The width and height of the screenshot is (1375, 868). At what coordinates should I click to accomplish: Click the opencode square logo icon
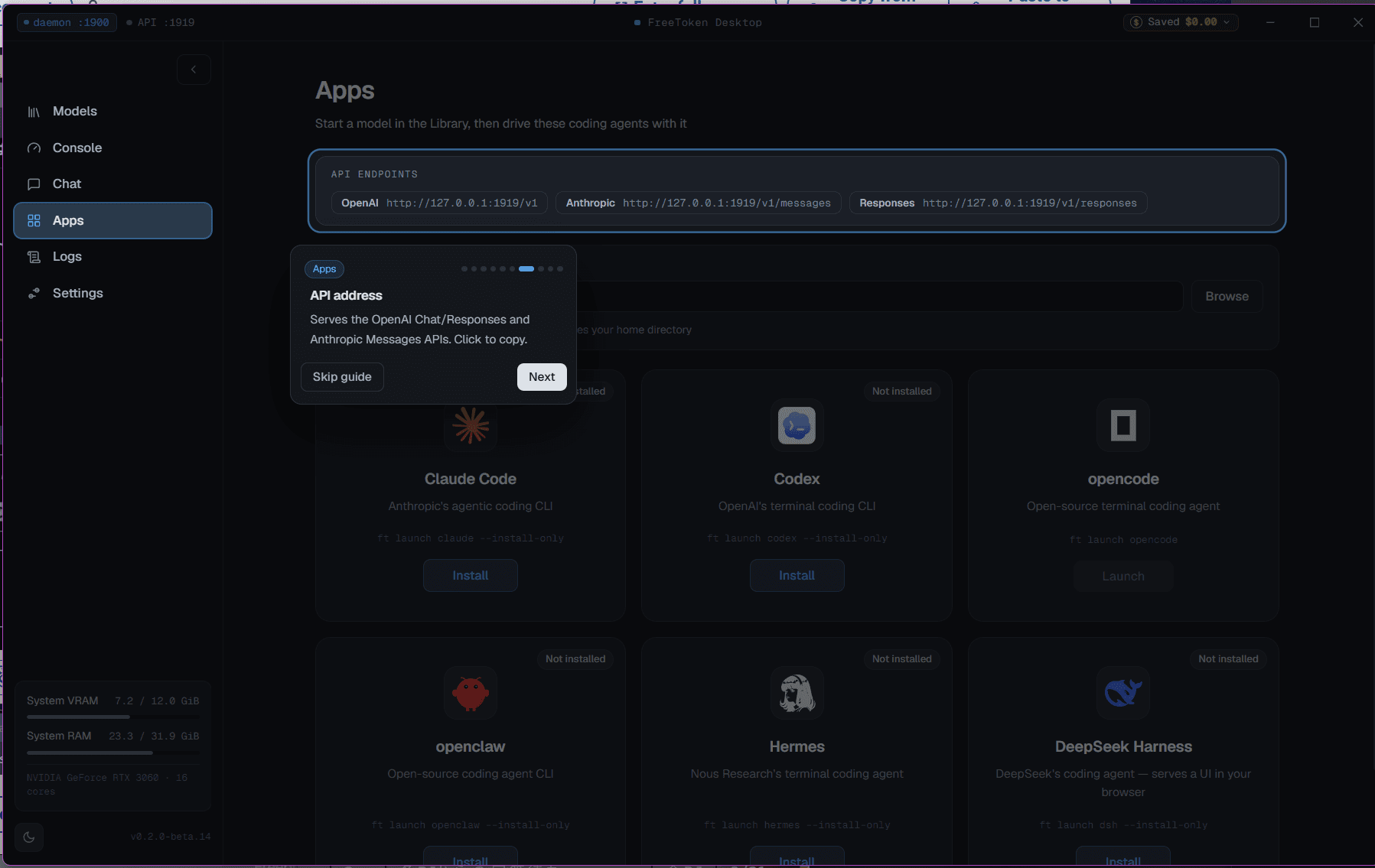pyautogui.click(x=1123, y=425)
